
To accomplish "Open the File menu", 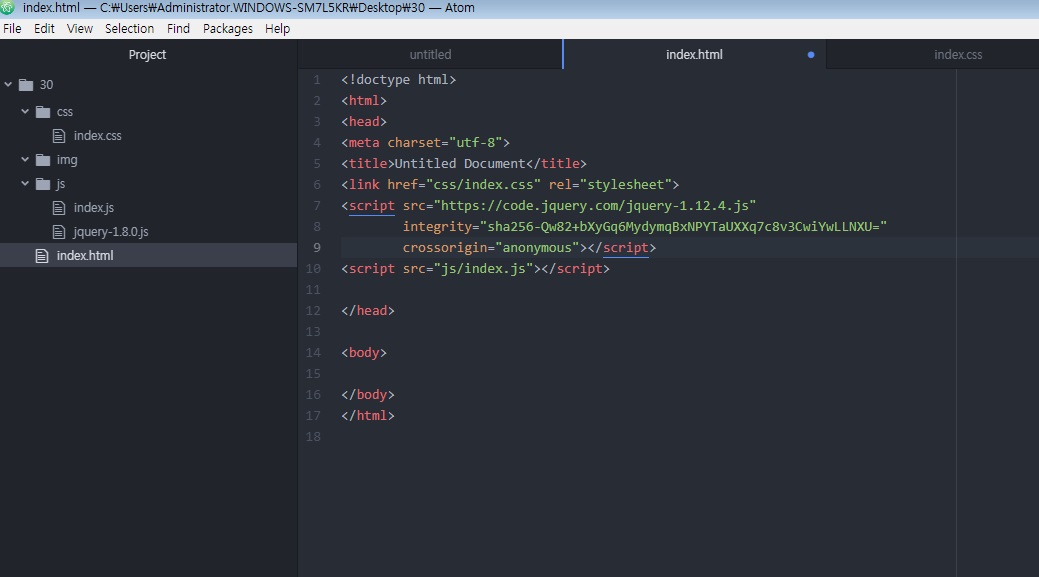I will point(12,28).
